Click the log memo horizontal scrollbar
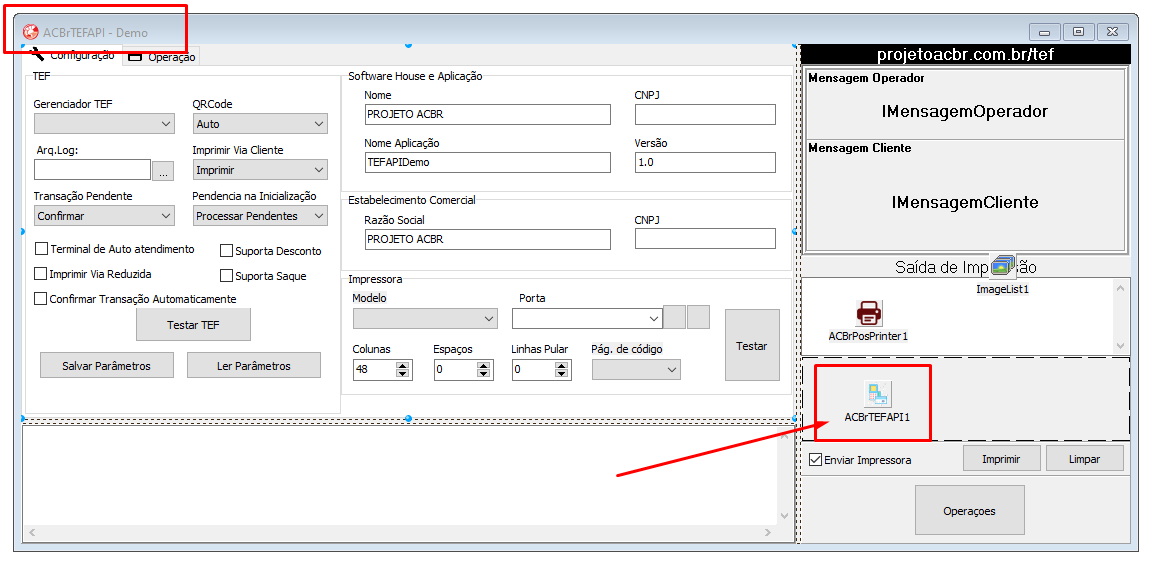 click(401, 532)
